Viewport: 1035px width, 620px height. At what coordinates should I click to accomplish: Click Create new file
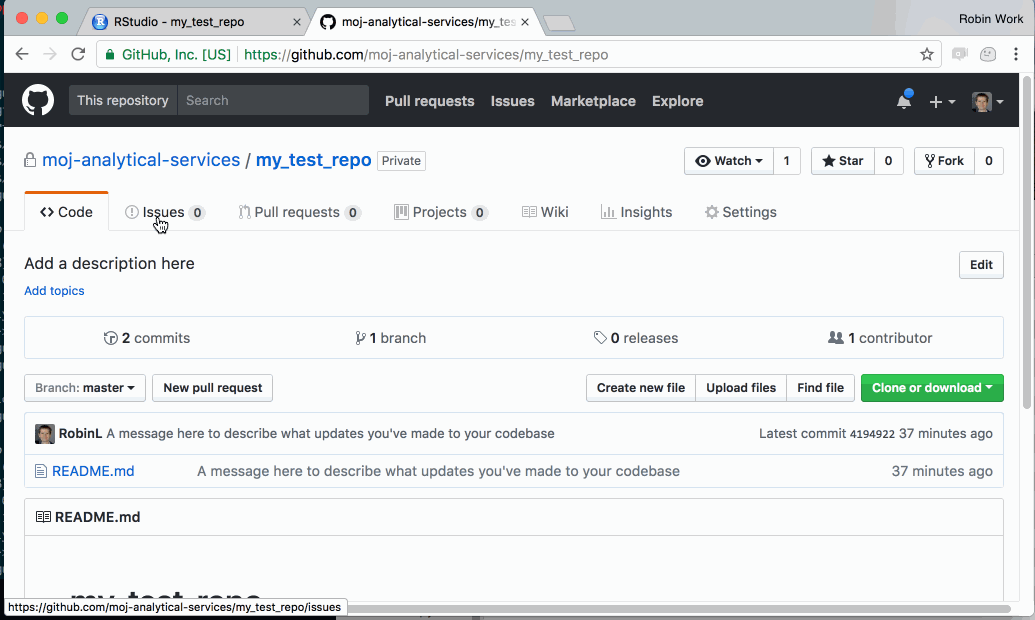[641, 388]
